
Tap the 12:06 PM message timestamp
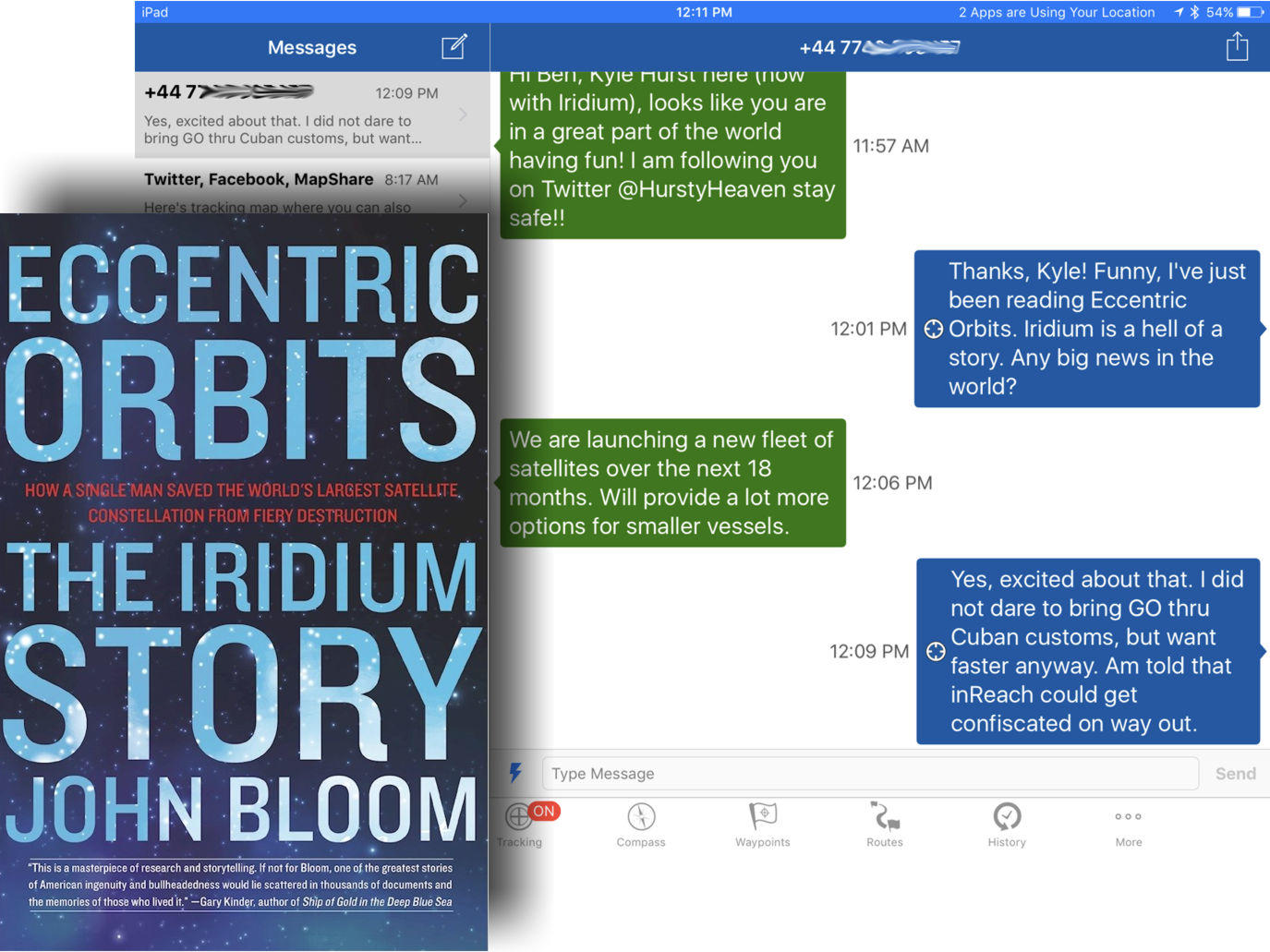892,483
